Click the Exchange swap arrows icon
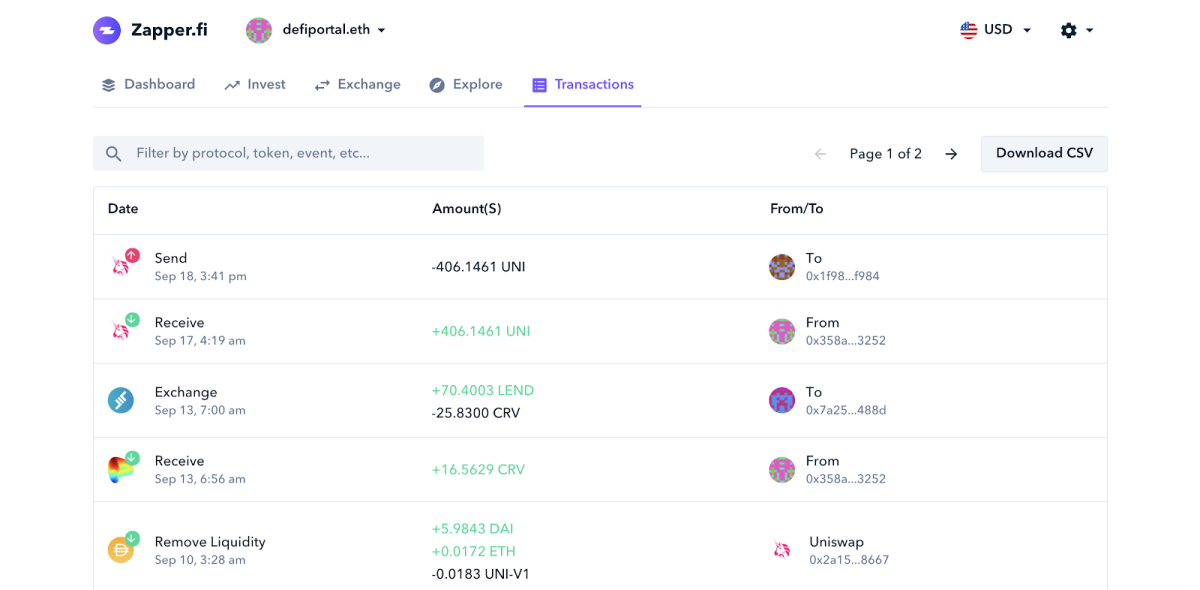This screenshot has height=590, width=1200. (321, 84)
